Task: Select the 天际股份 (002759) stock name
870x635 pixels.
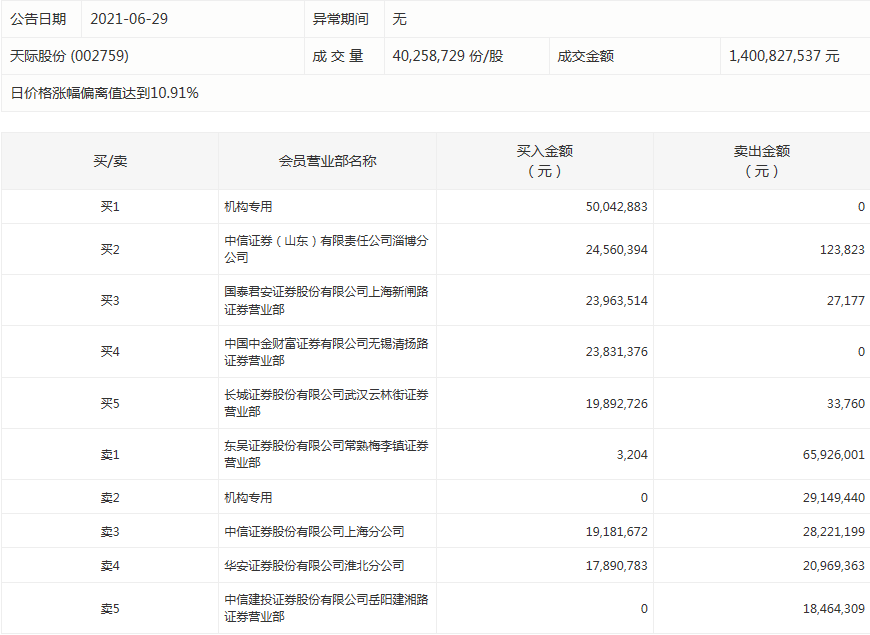Action: point(69,56)
